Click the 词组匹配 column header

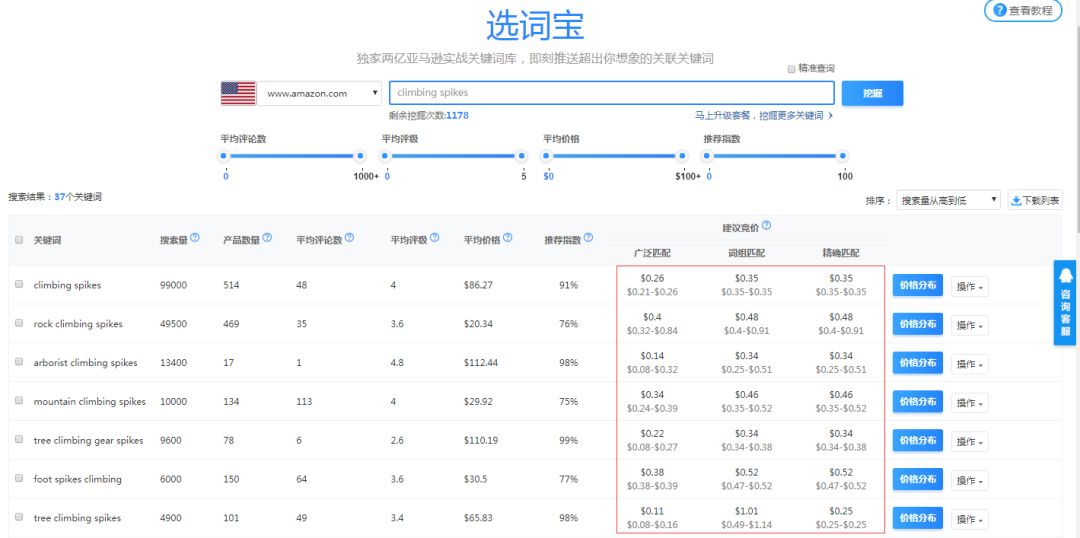[x=746, y=253]
